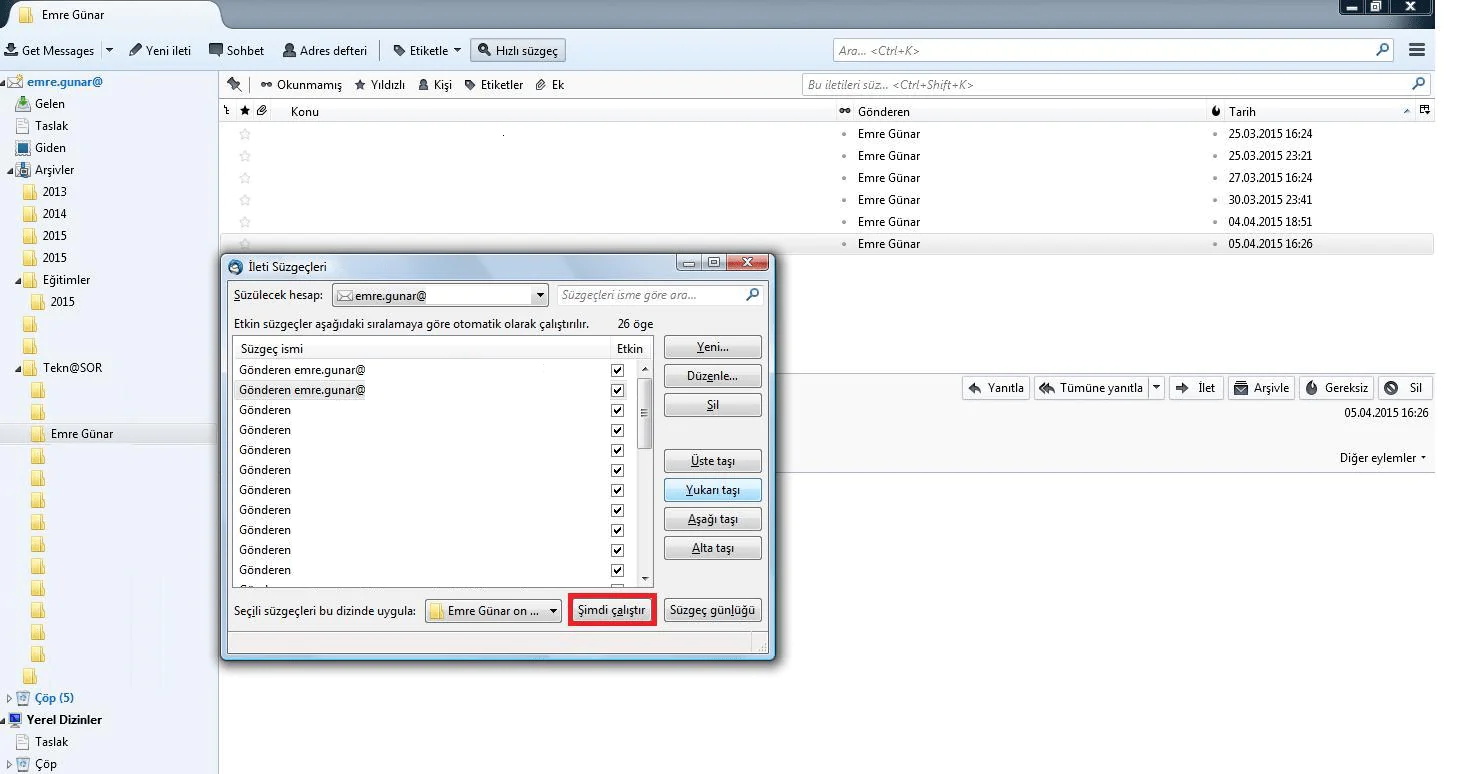
Task: Delete the selected filter with Sil
Action: pos(712,405)
